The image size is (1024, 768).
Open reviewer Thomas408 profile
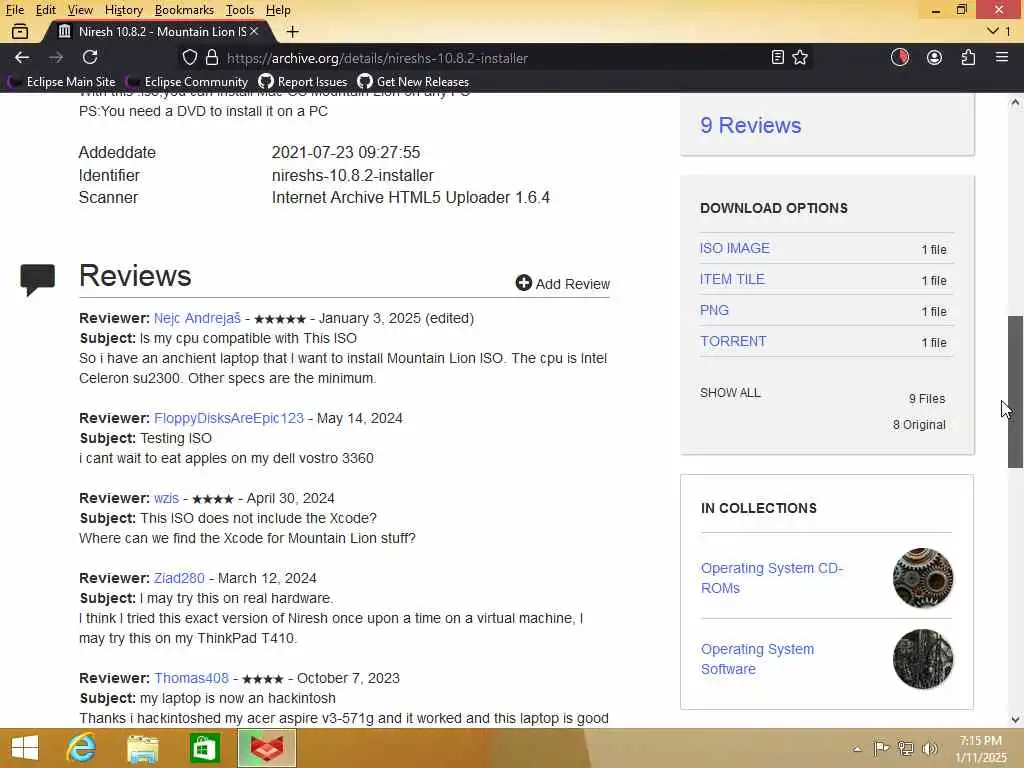191,678
